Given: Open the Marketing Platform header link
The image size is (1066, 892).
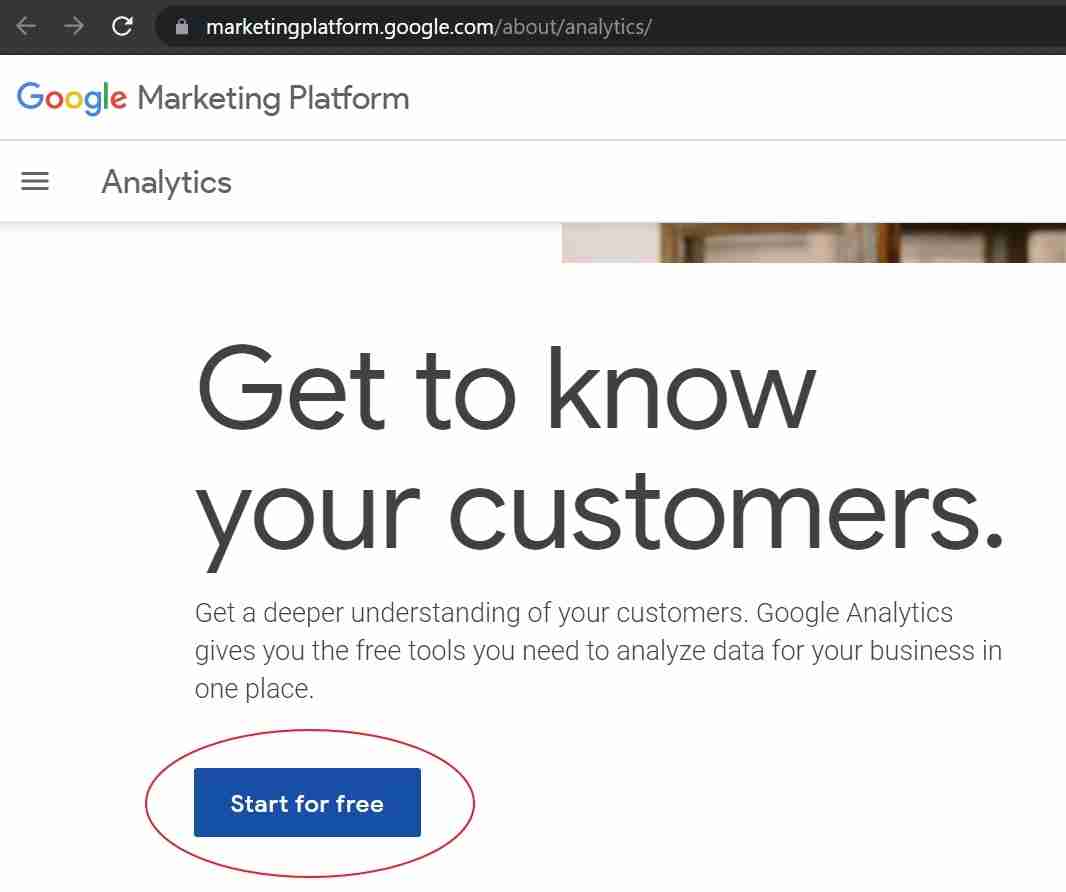Looking at the screenshot, I should pyautogui.click(x=273, y=99).
